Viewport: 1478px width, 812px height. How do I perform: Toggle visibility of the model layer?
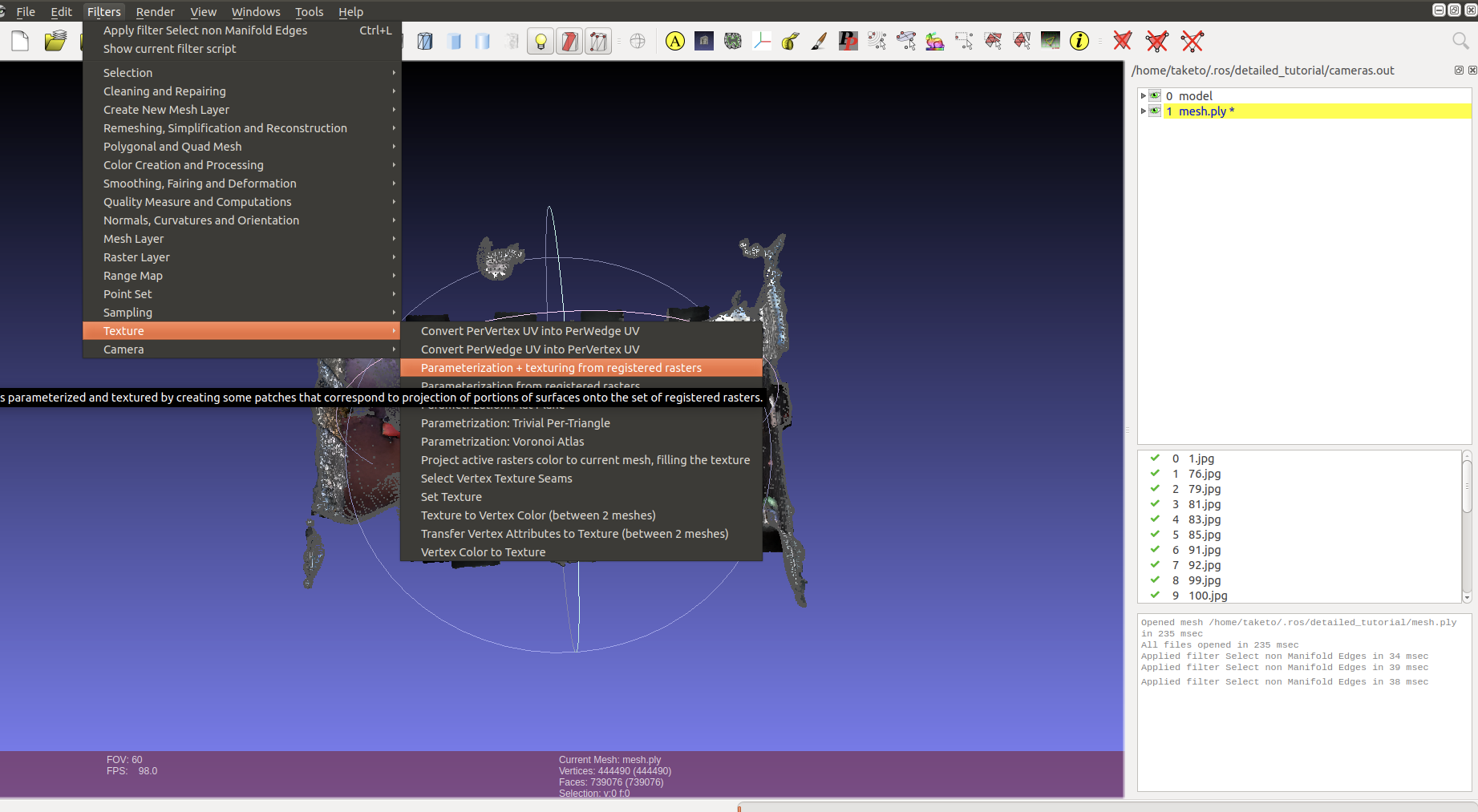1155,95
